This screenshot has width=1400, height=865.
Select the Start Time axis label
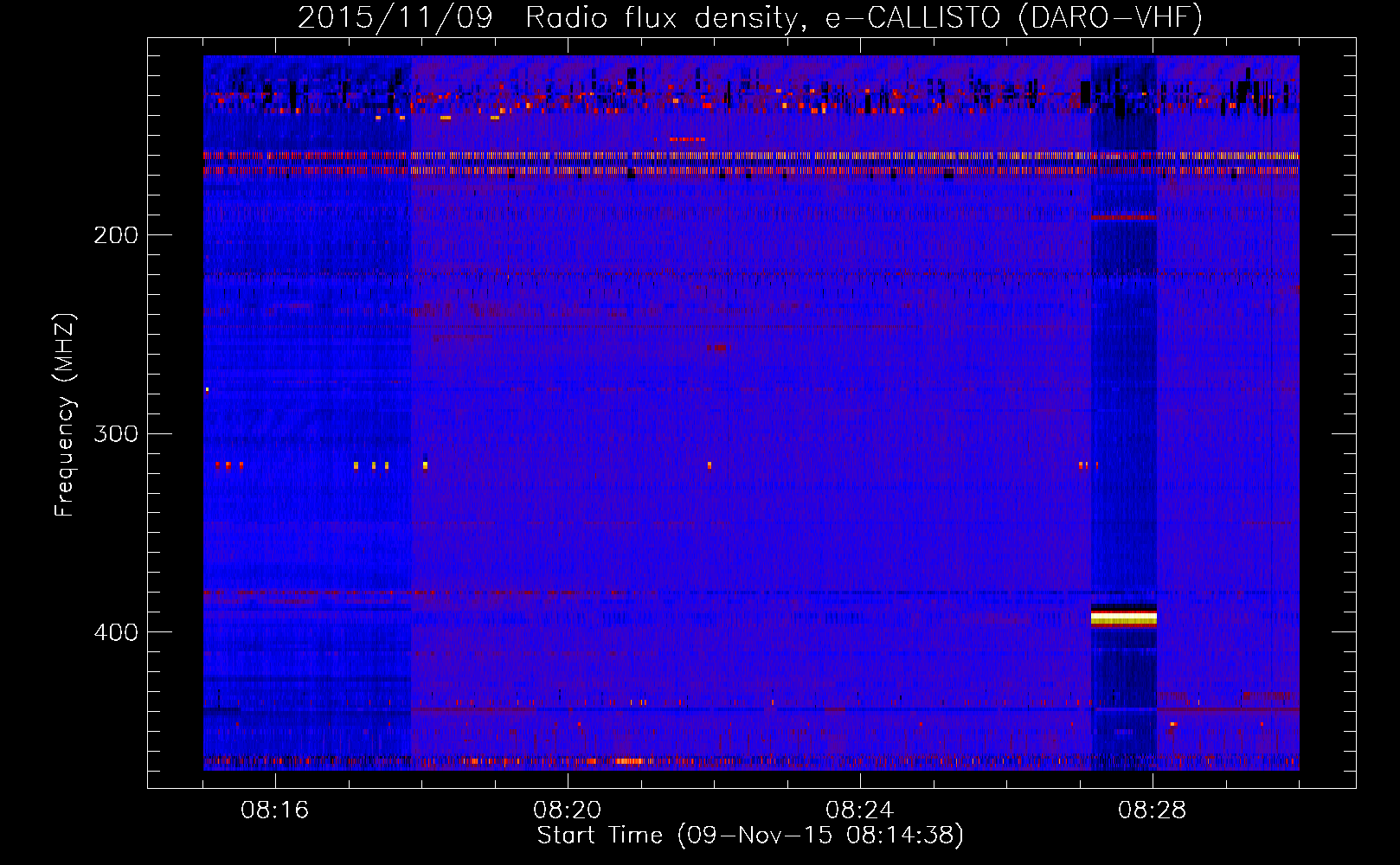750,836
